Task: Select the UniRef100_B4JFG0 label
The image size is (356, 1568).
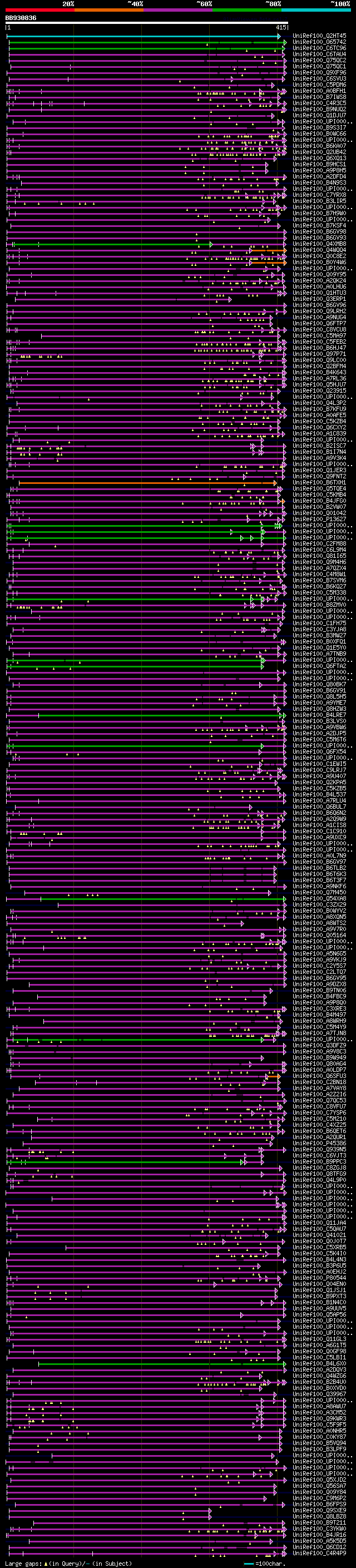Action: tap(319, 501)
